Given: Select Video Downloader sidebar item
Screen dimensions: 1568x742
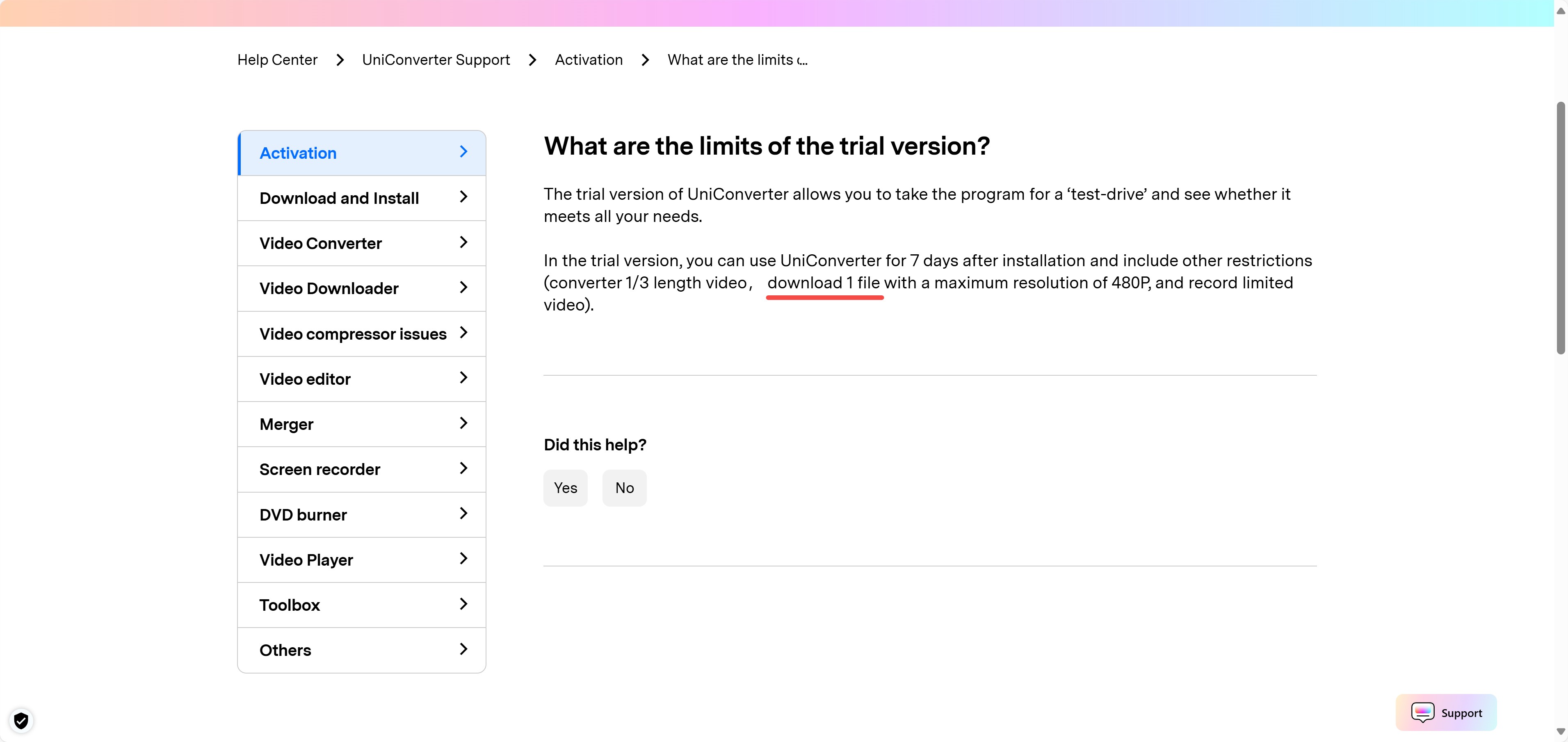Looking at the screenshot, I should (x=362, y=288).
